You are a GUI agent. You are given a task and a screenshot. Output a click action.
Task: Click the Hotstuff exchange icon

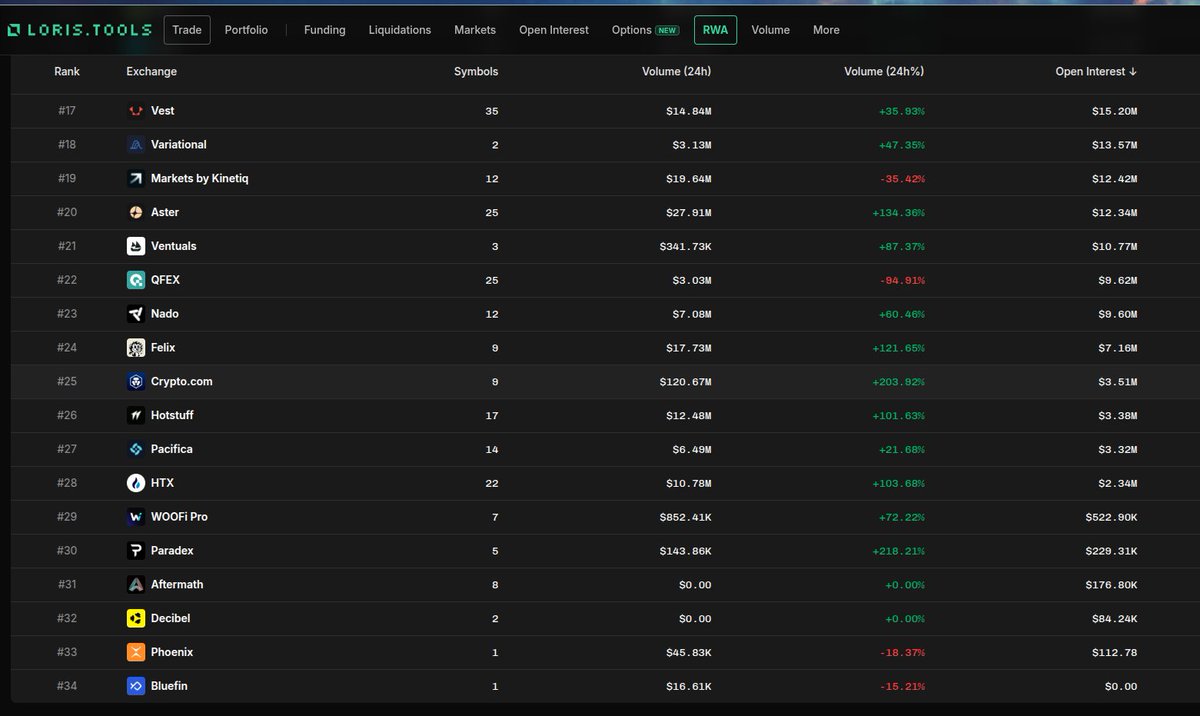pyautogui.click(x=136, y=415)
